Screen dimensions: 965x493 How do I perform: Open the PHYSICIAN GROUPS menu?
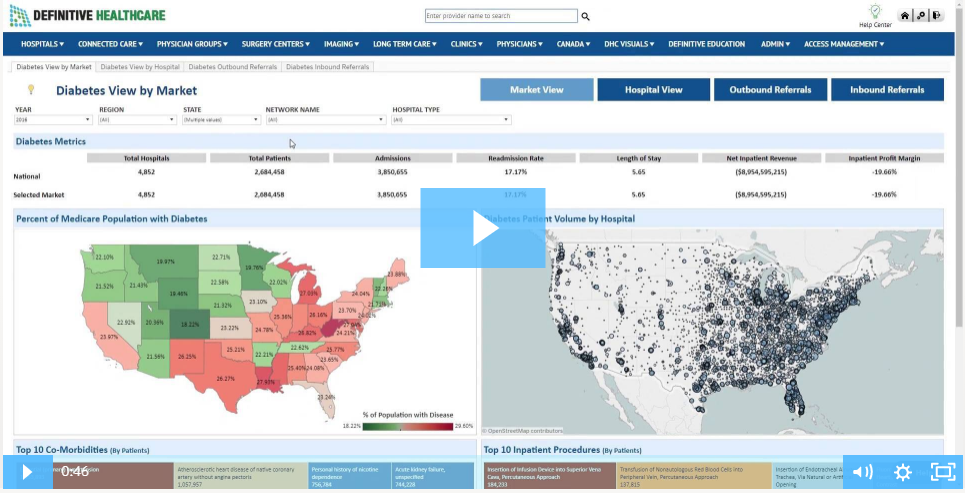(x=192, y=44)
